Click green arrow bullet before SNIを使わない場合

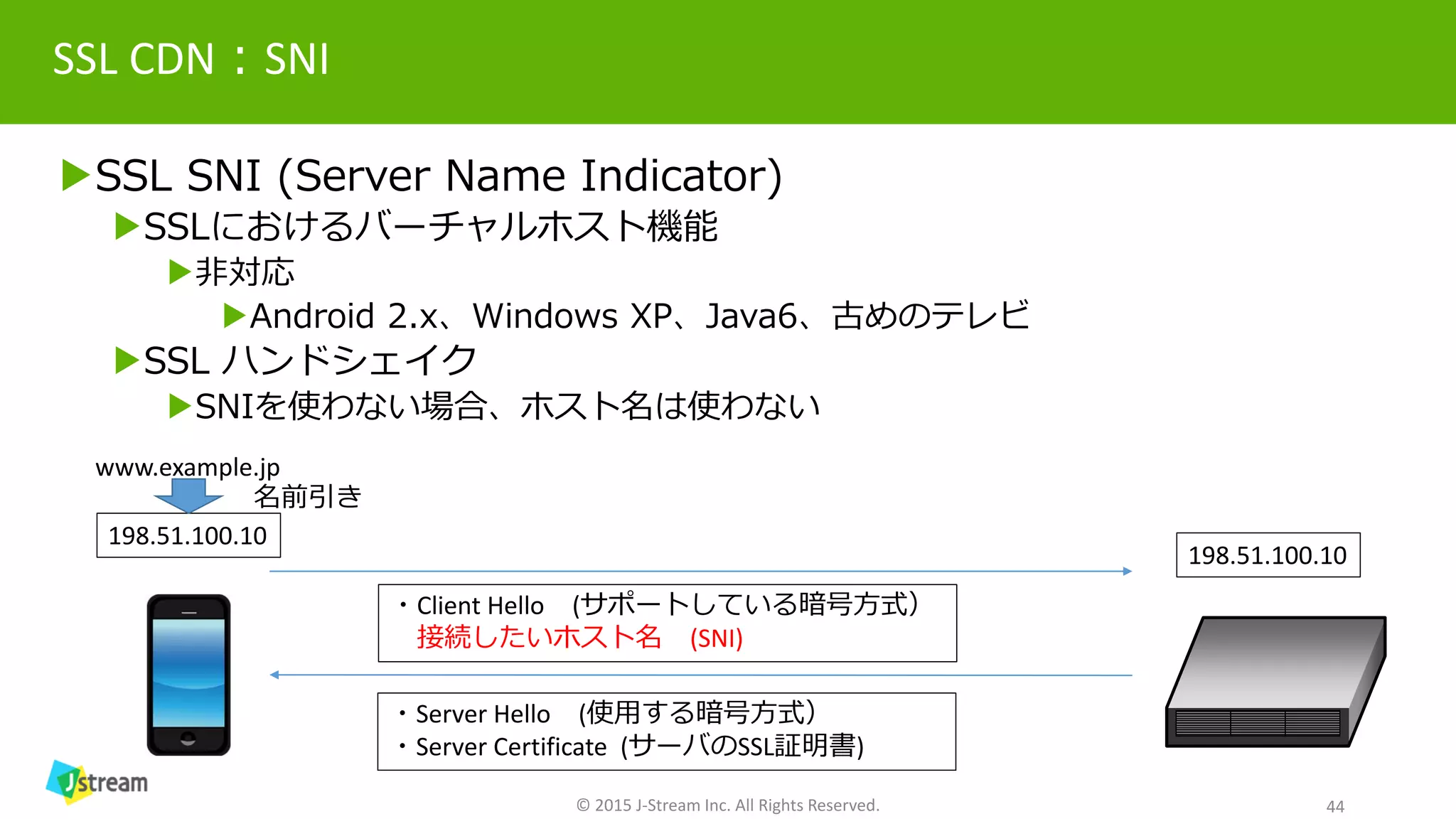click(x=179, y=406)
